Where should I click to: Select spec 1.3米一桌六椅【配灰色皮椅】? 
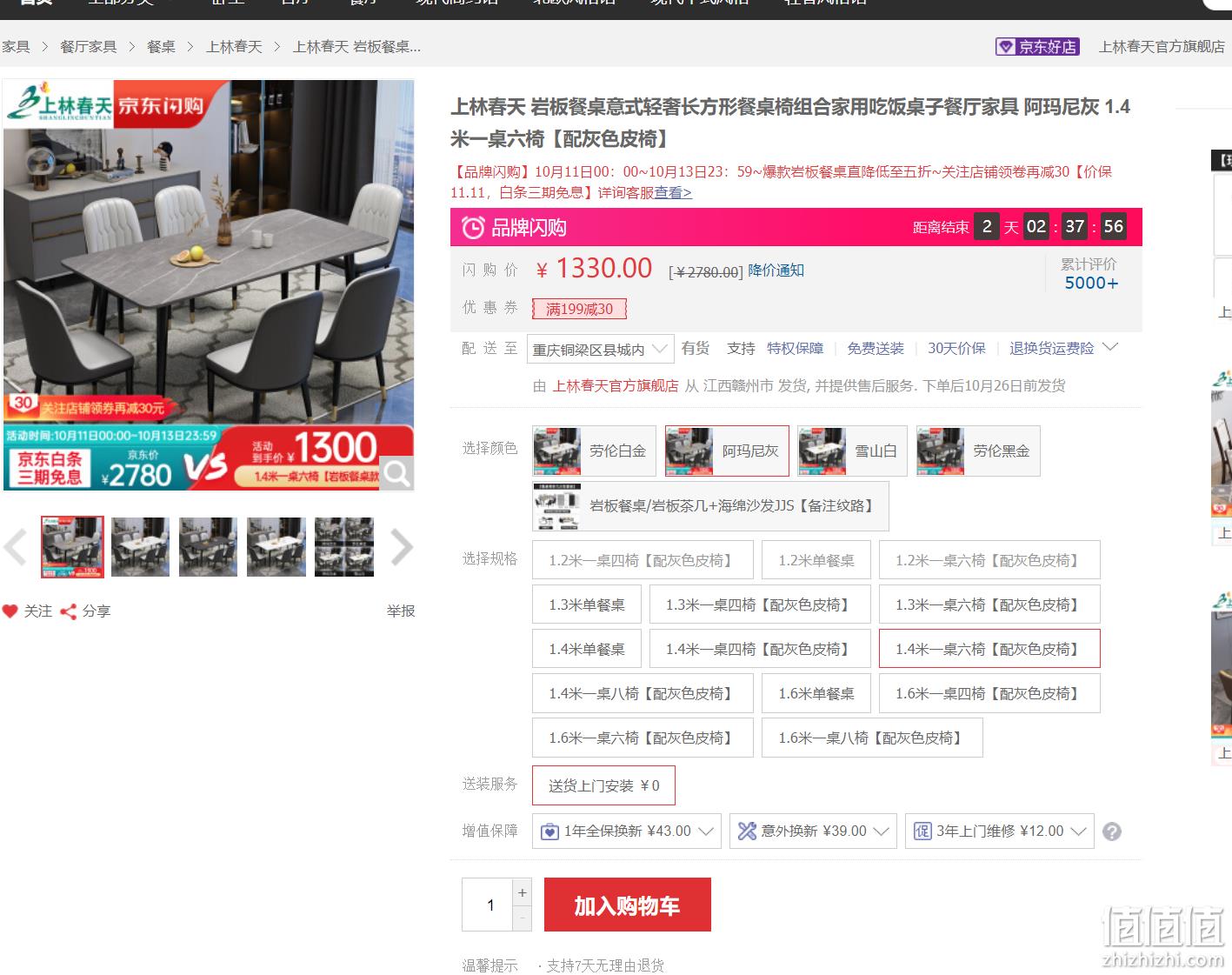[x=989, y=604]
